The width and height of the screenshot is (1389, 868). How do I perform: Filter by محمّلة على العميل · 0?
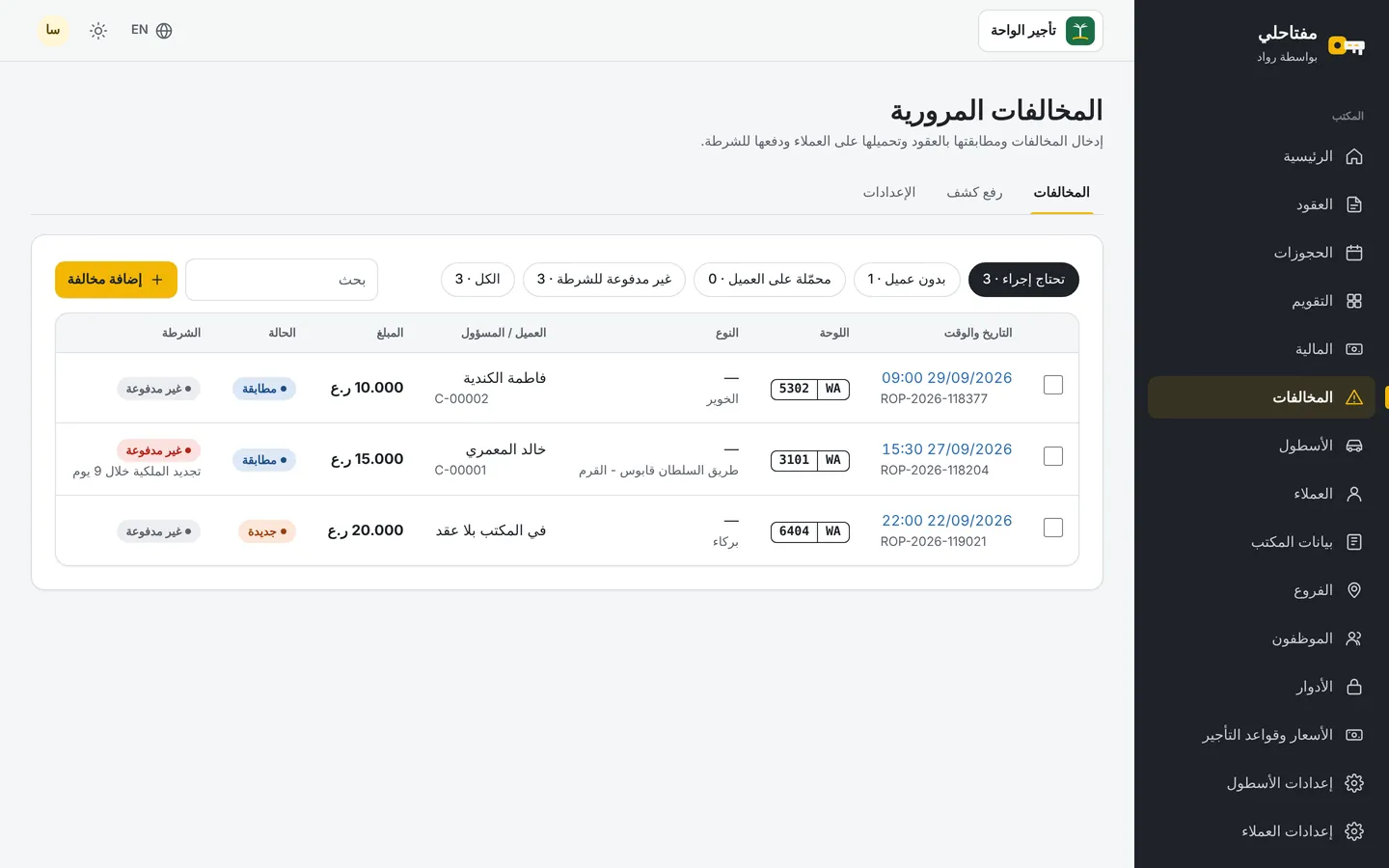(x=770, y=280)
